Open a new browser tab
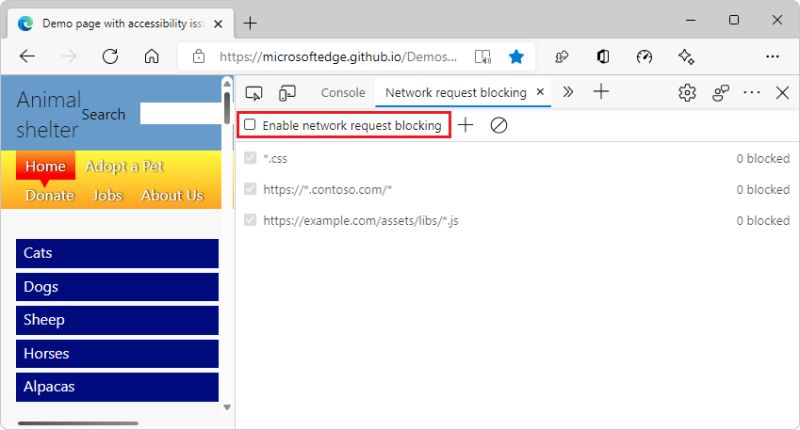This screenshot has height=430, width=800. tap(250, 23)
